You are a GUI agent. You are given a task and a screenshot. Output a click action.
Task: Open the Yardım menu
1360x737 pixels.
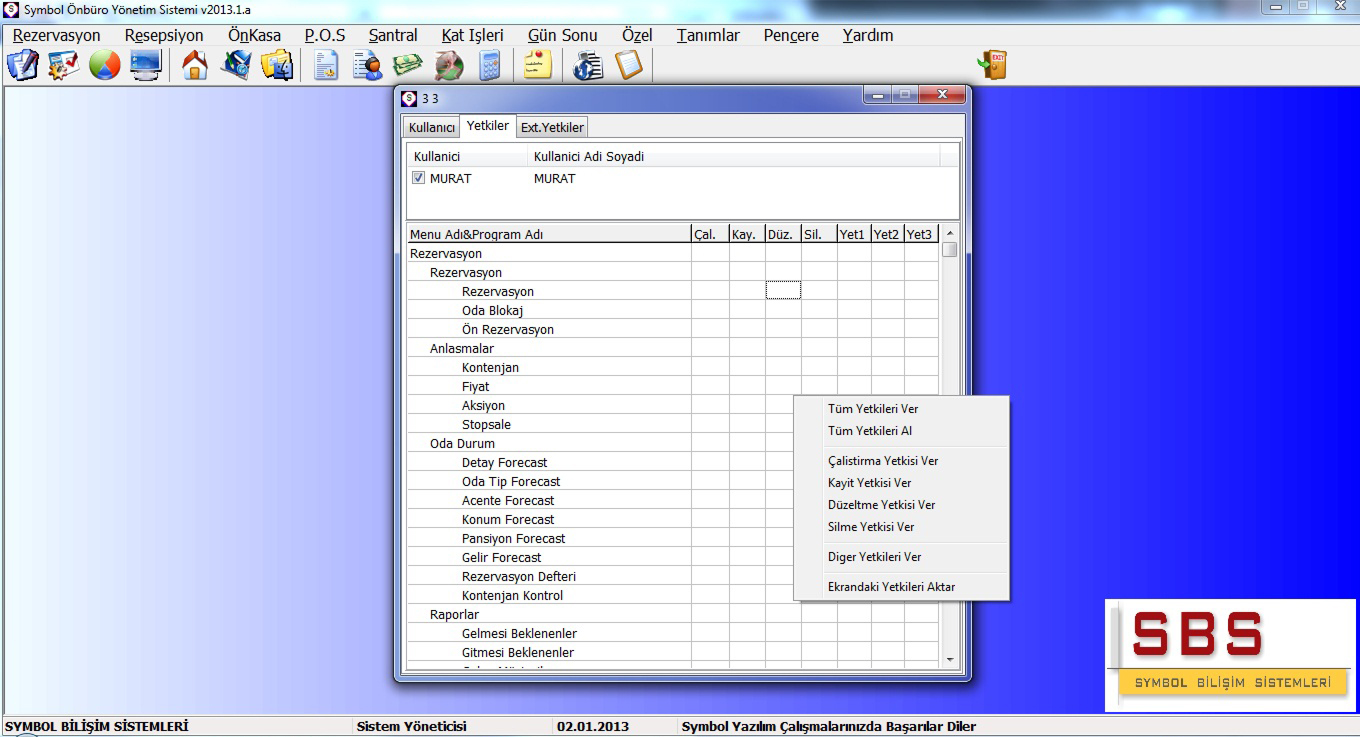(868, 35)
